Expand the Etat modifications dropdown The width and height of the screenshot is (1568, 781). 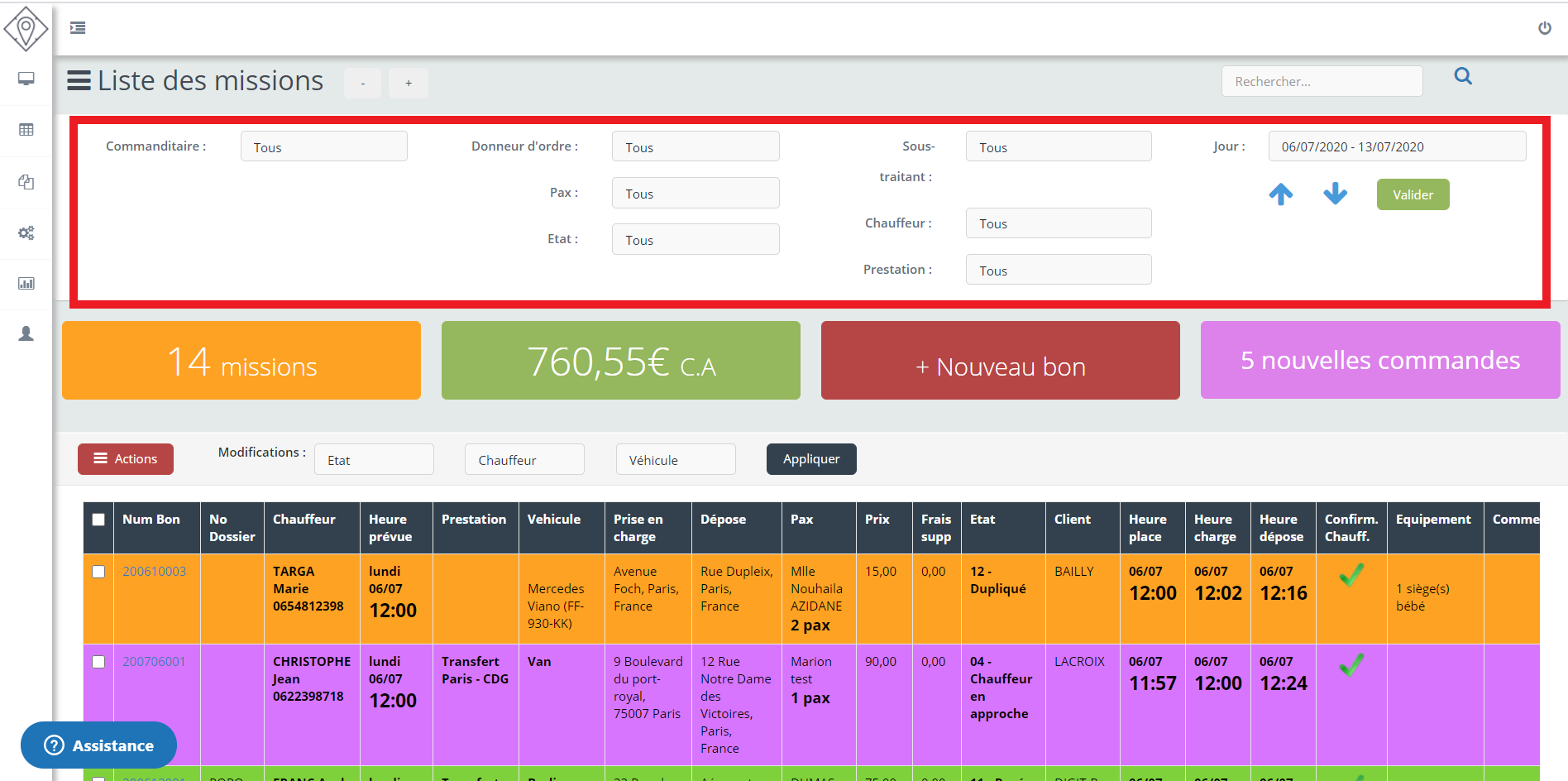374,460
